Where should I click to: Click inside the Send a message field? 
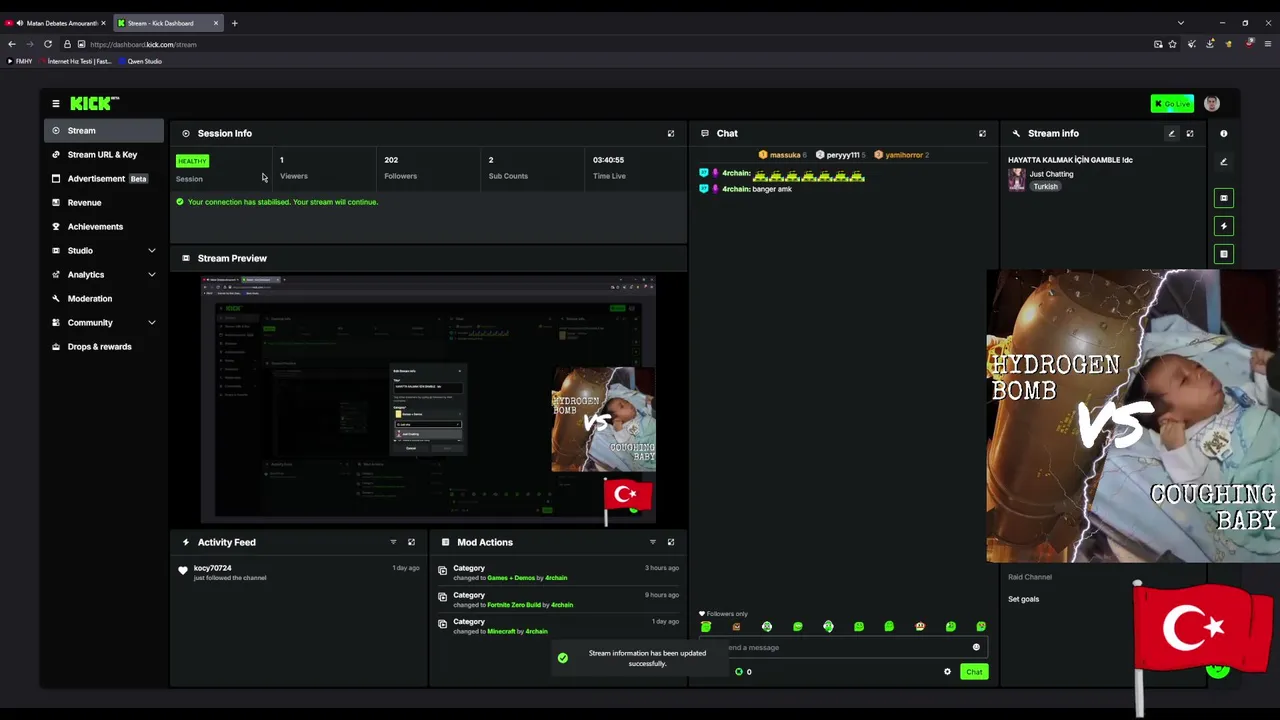845,647
